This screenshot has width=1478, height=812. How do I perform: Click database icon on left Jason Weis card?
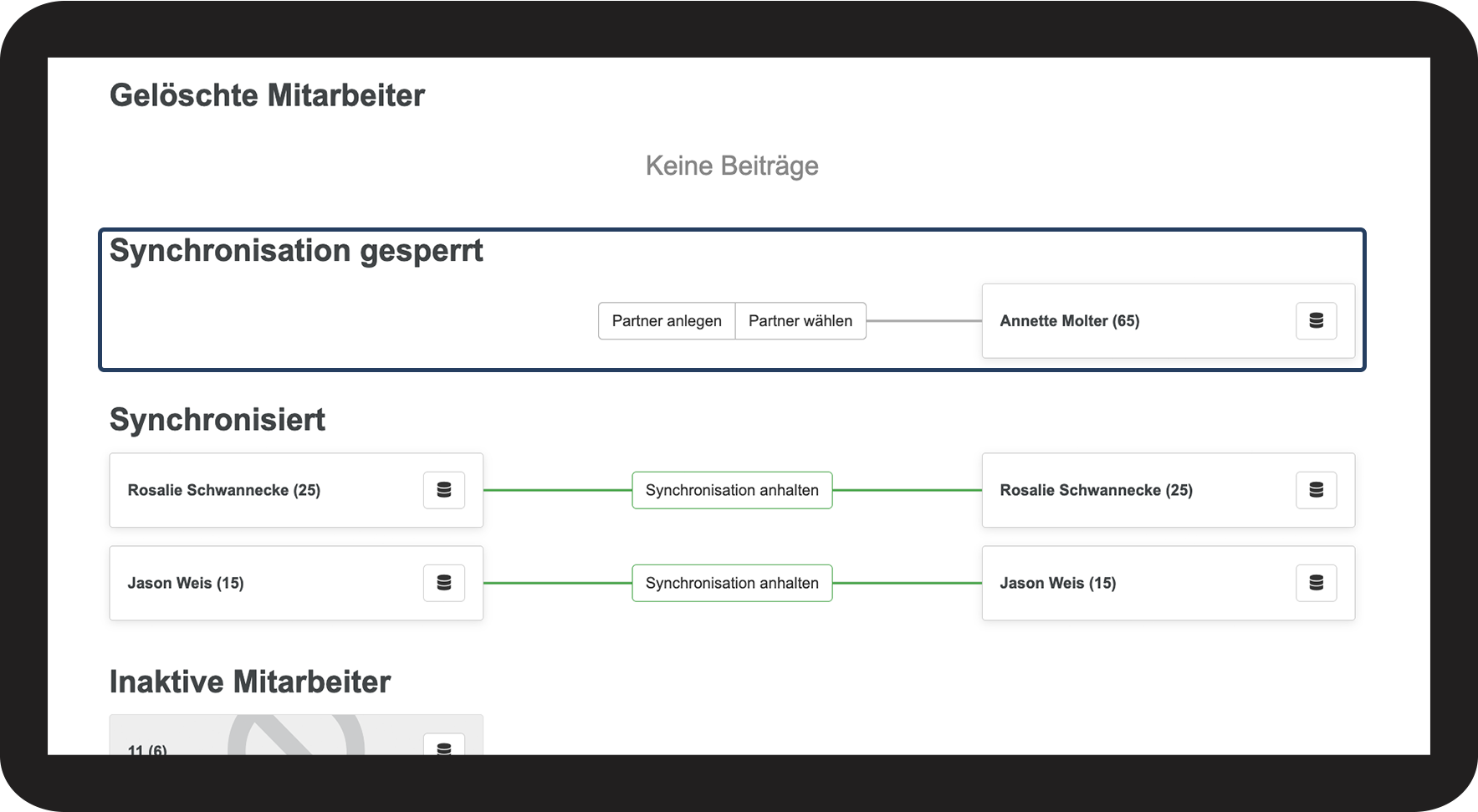pos(444,583)
